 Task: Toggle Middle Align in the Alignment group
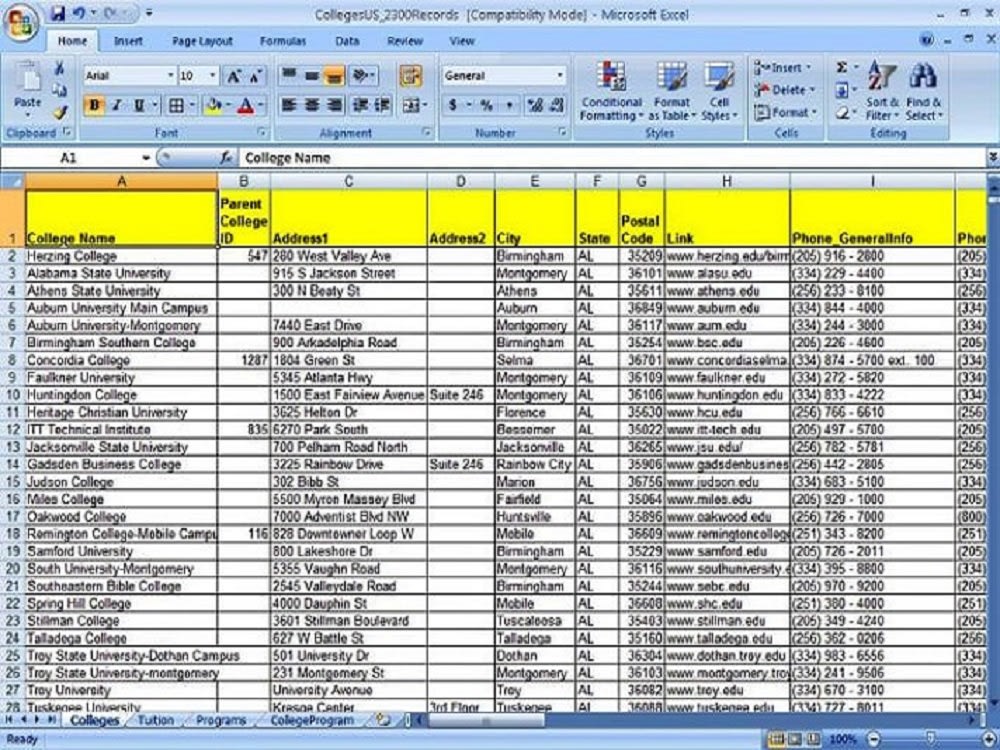point(312,76)
